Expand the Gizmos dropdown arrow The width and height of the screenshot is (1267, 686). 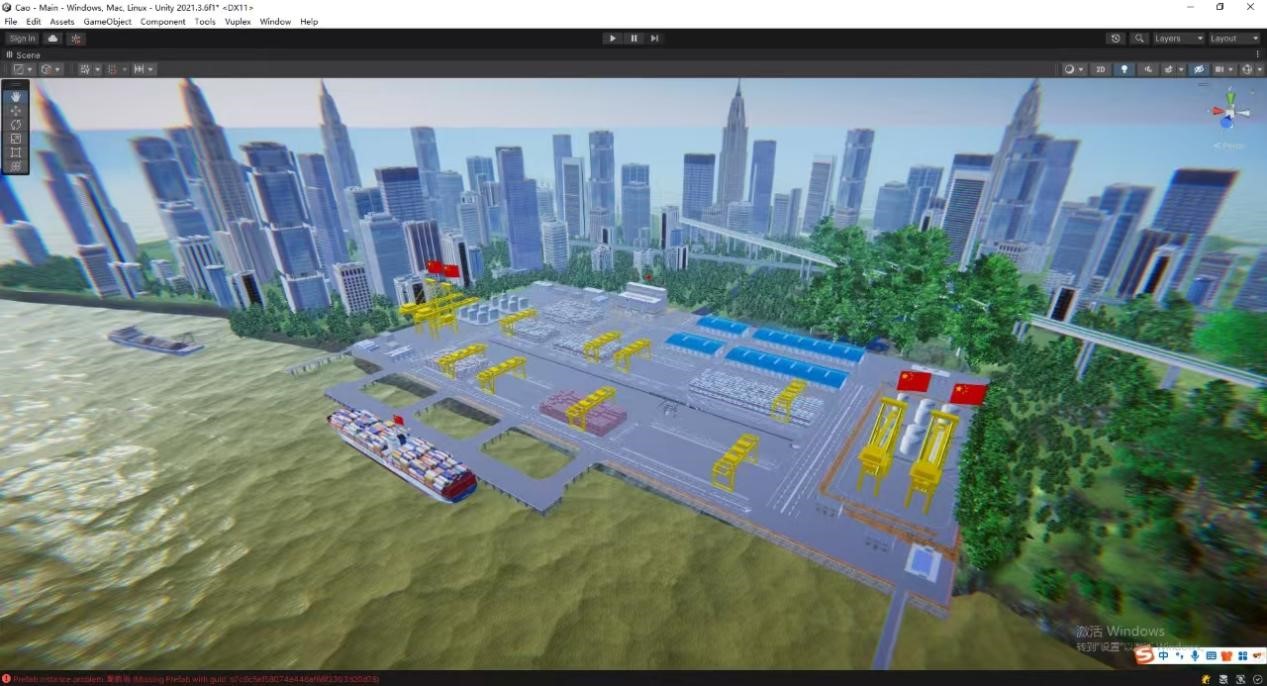click(x=1258, y=69)
